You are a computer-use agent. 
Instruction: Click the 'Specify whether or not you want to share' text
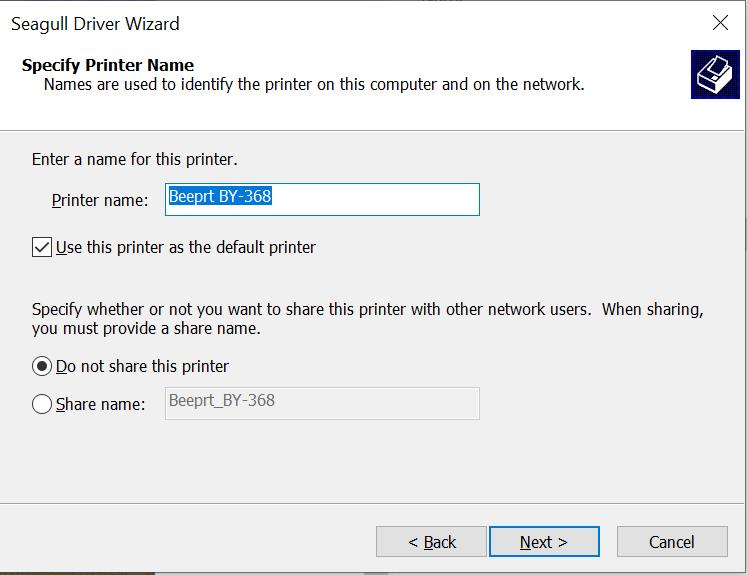pos(367,319)
